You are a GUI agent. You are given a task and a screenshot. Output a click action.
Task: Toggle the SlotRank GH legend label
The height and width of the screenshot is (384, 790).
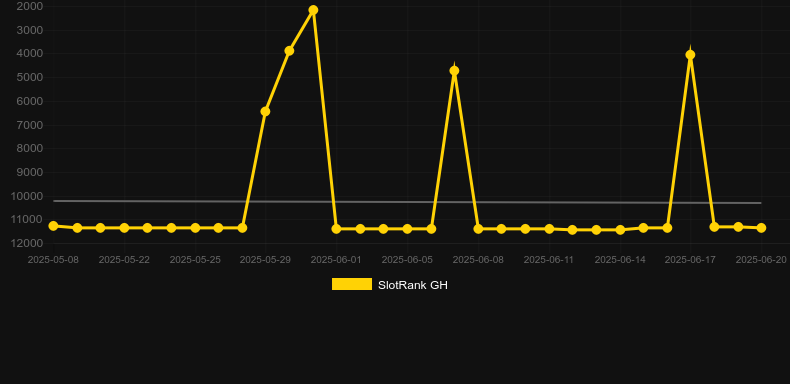[x=413, y=285]
